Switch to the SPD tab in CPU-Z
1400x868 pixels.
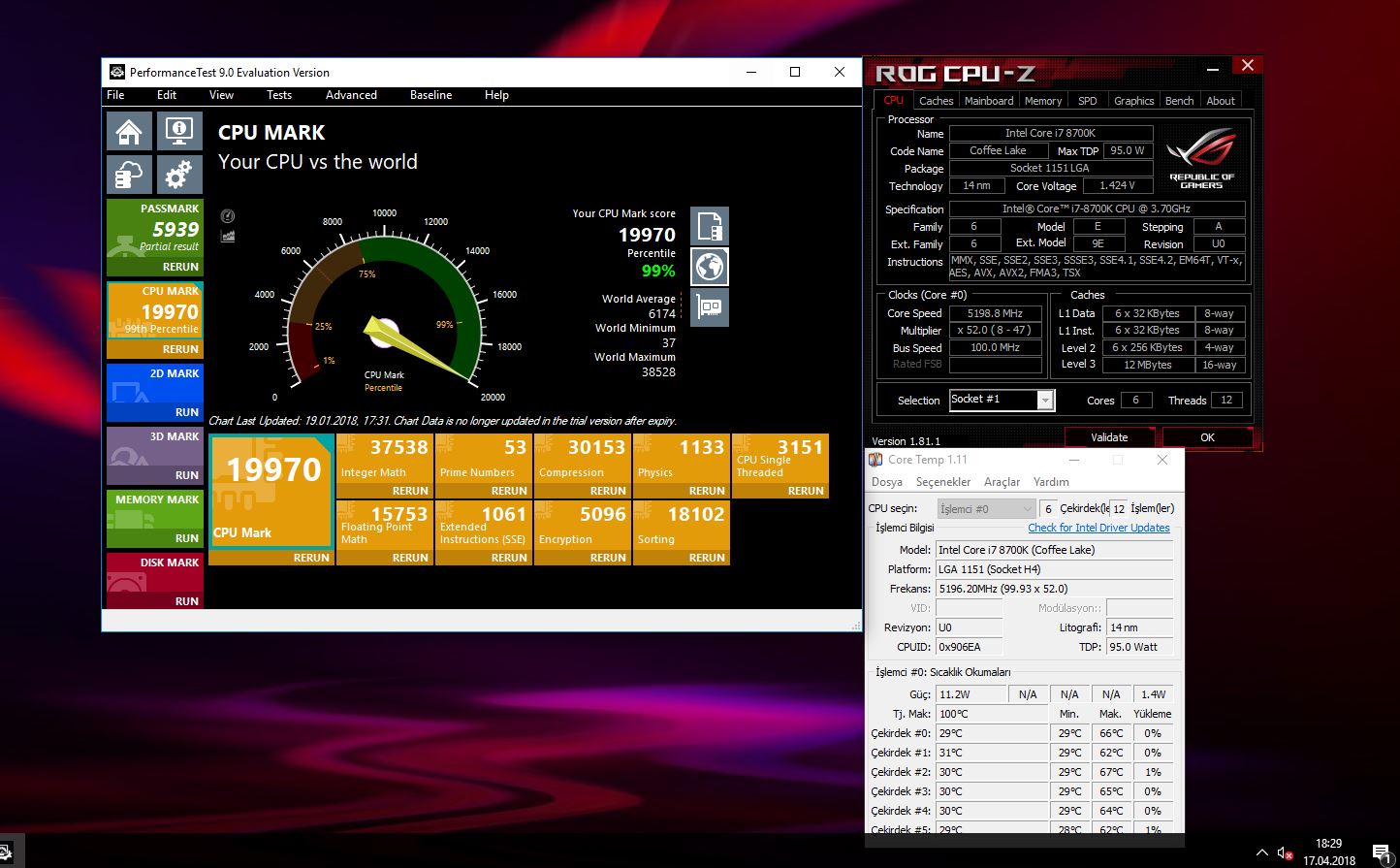(x=1088, y=101)
